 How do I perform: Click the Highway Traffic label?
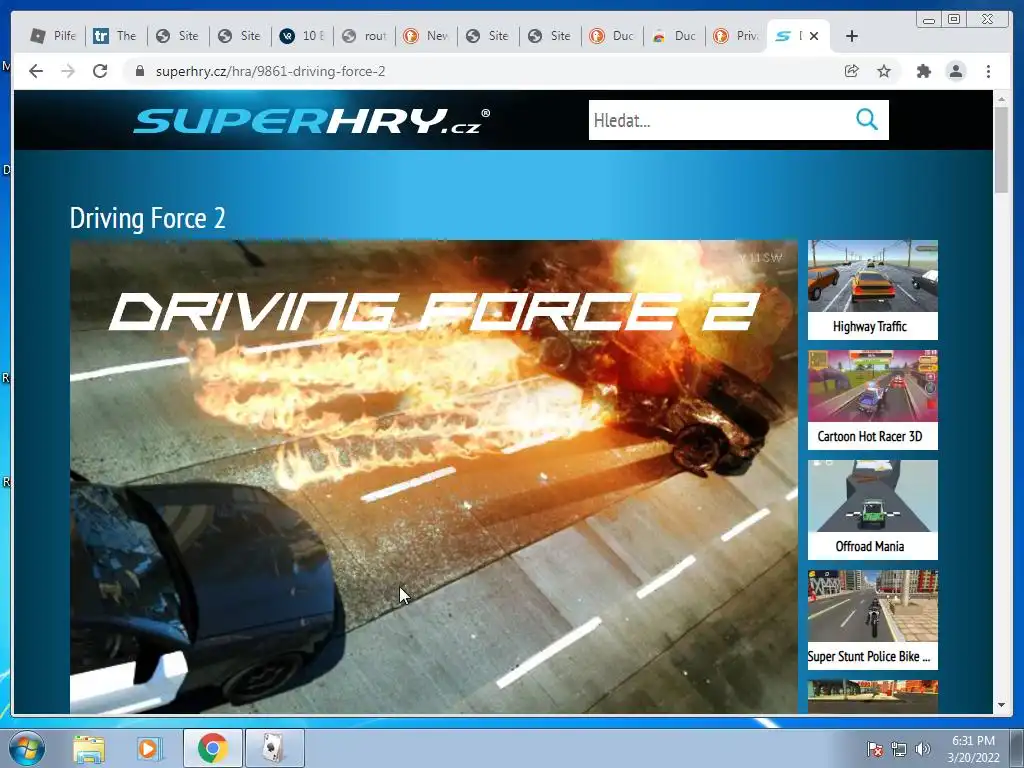870,327
